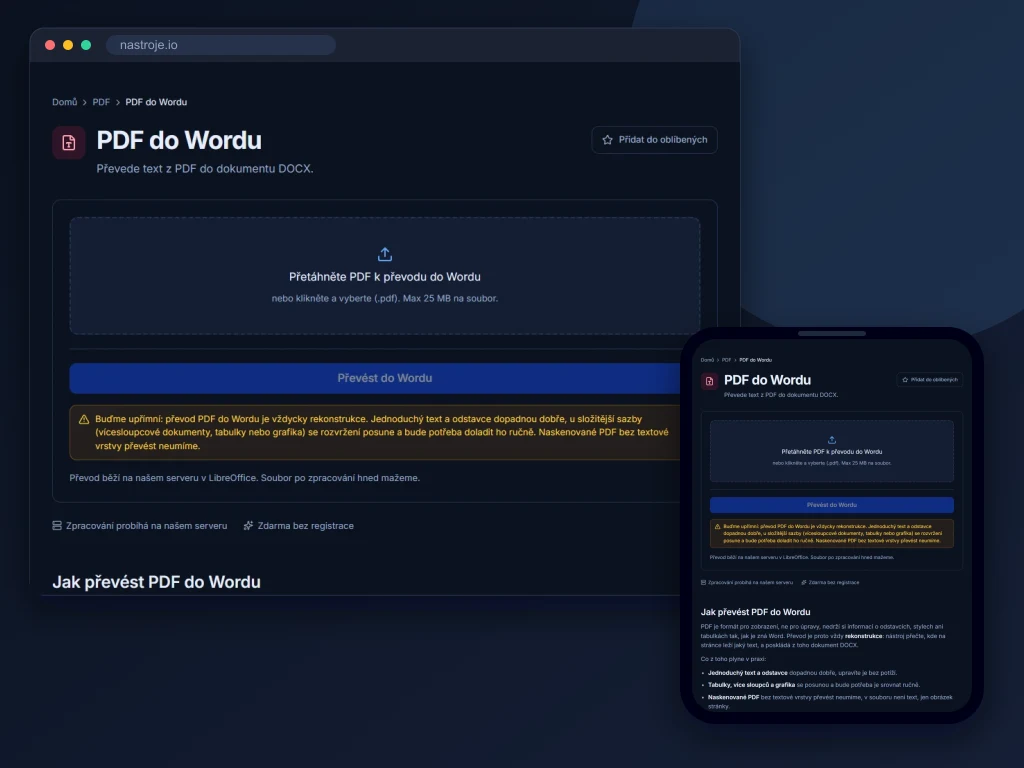Open the Domů breadcrumb in the phone mockup

pyautogui.click(x=707, y=360)
